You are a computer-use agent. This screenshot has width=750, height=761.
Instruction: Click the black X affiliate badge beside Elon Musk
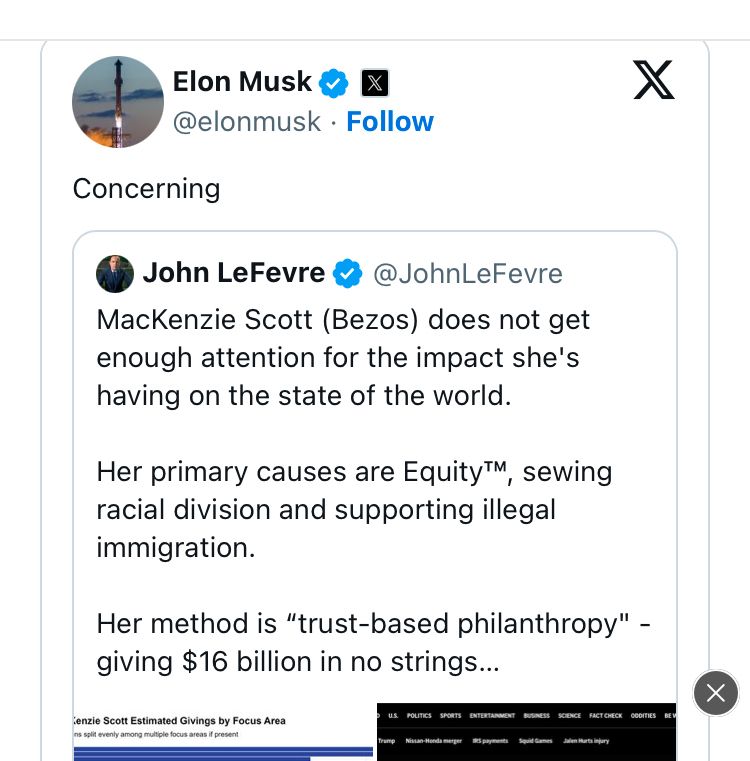(375, 83)
